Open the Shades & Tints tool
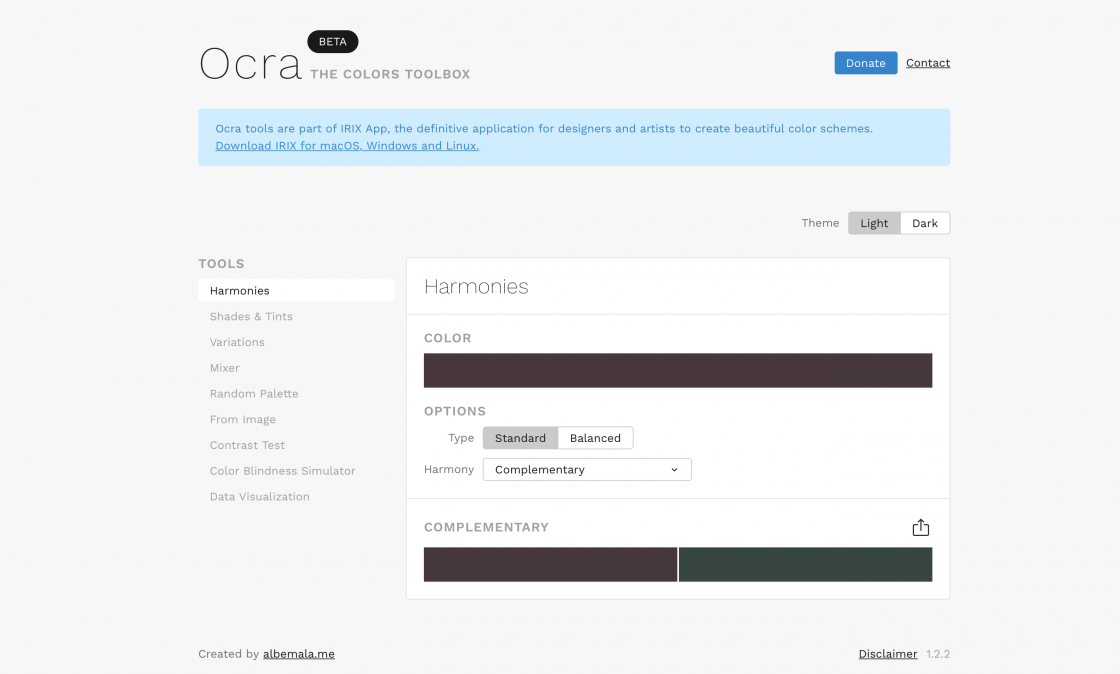 pos(251,317)
